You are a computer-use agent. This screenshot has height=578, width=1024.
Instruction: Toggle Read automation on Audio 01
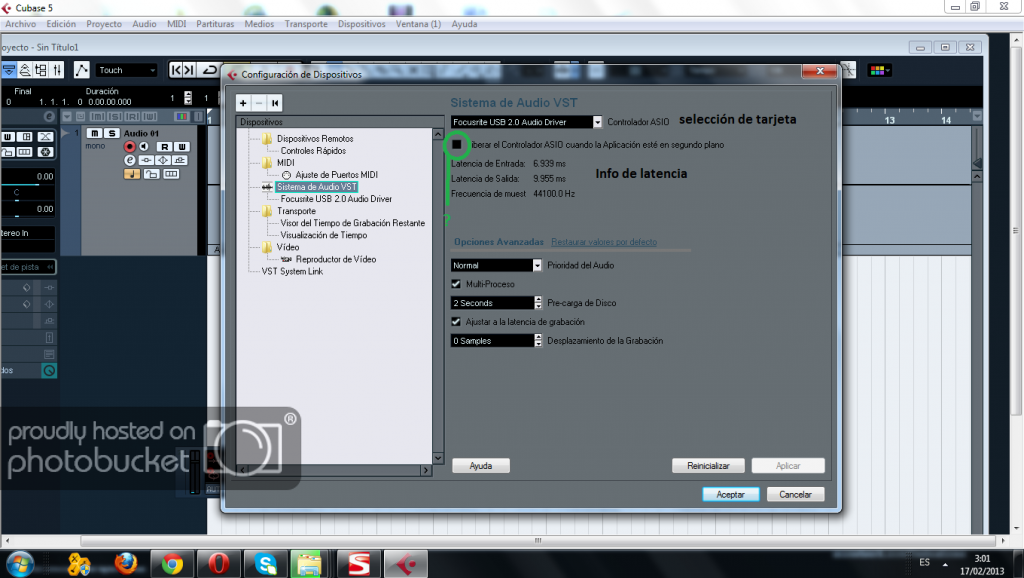[165, 146]
